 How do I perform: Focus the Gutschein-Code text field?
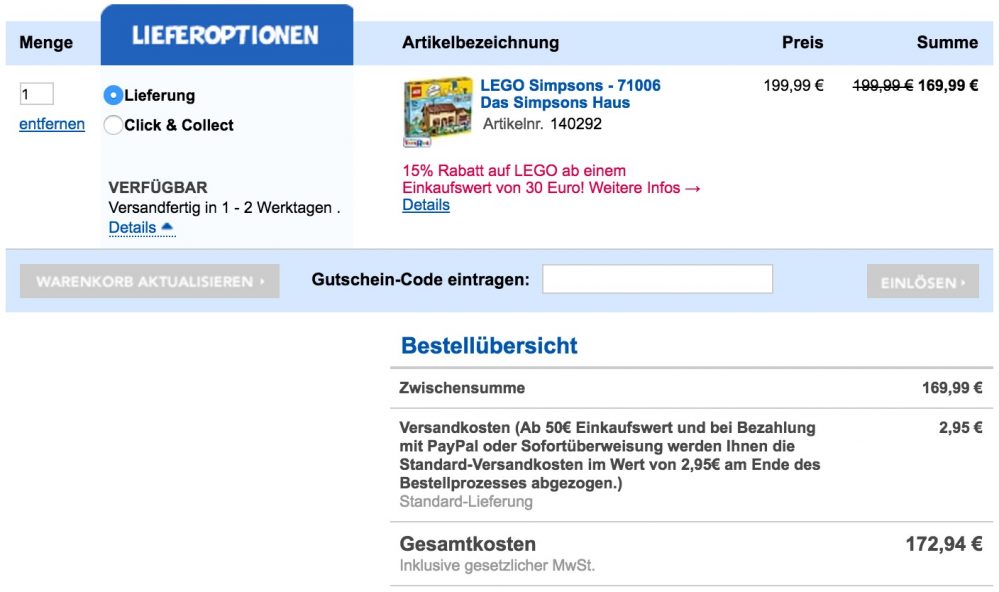657,280
